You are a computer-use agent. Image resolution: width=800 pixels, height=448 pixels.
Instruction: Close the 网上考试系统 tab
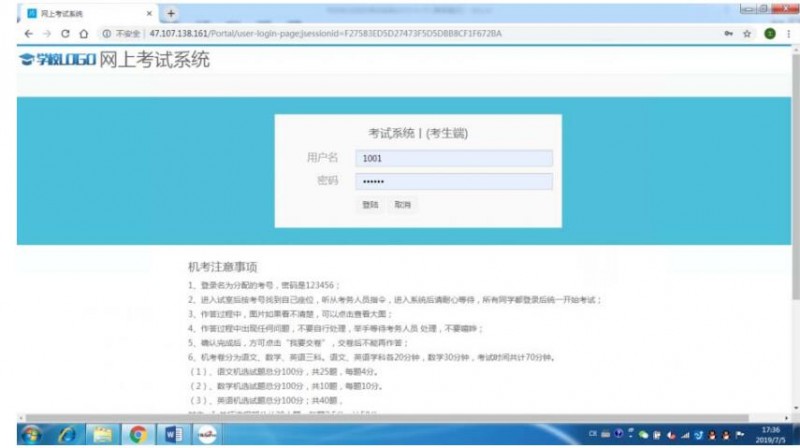pos(150,14)
